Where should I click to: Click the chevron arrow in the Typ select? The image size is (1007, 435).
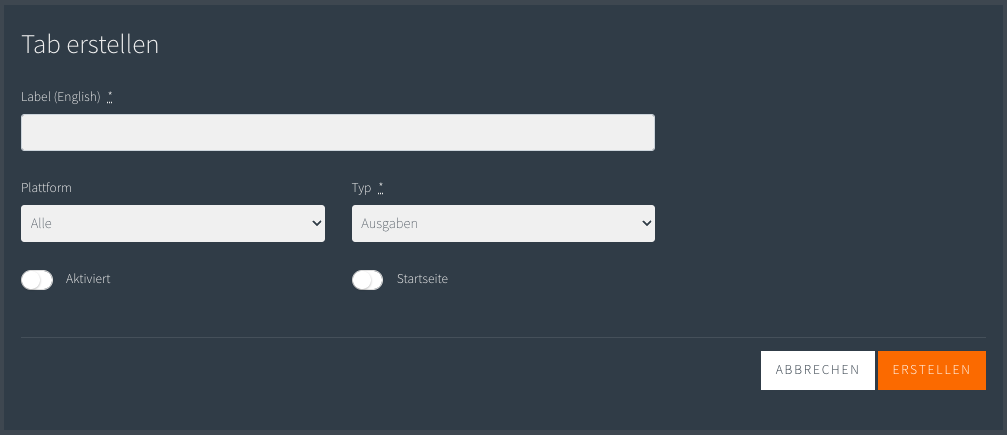[647, 224]
